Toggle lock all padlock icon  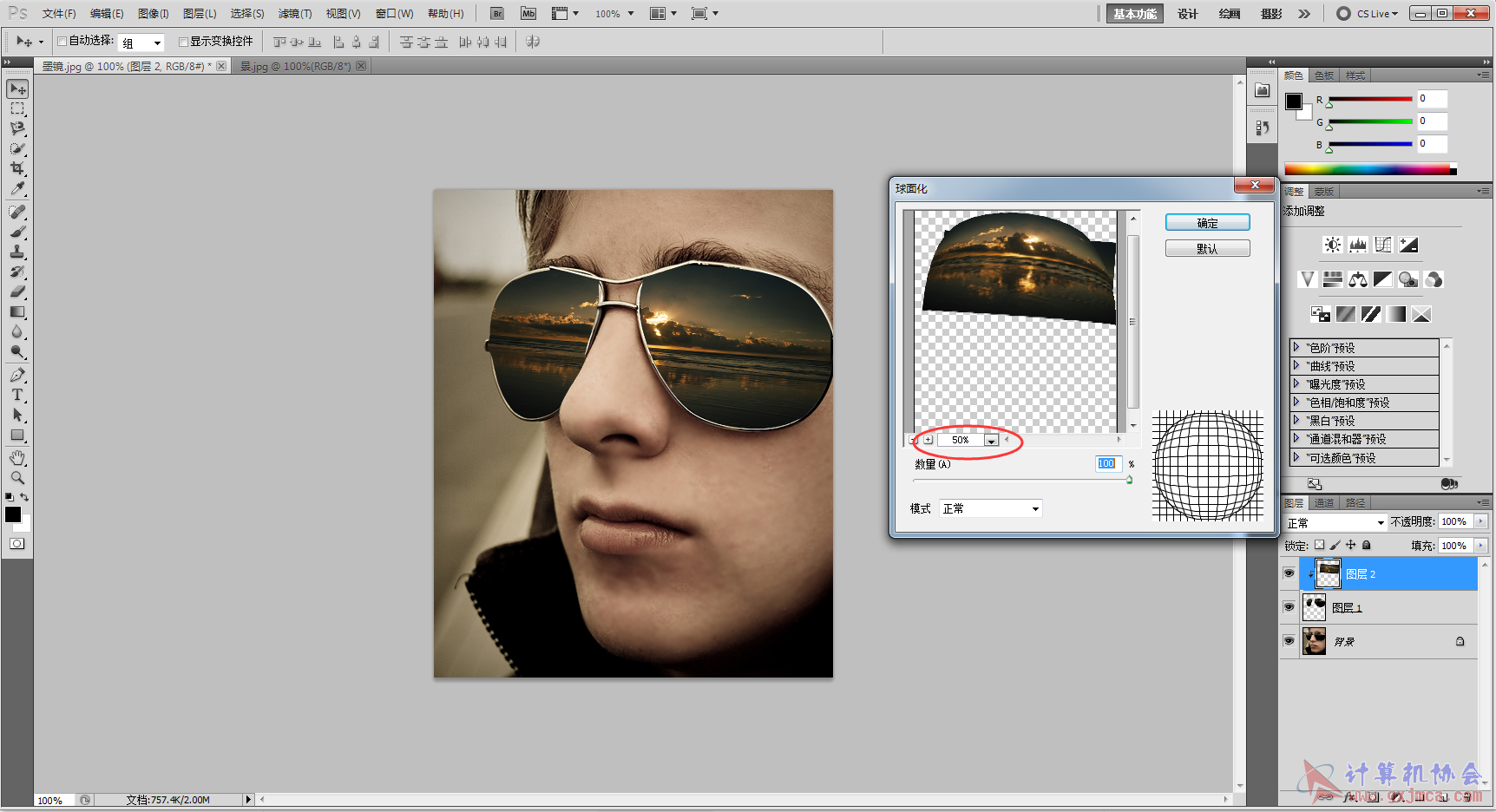coord(1367,545)
